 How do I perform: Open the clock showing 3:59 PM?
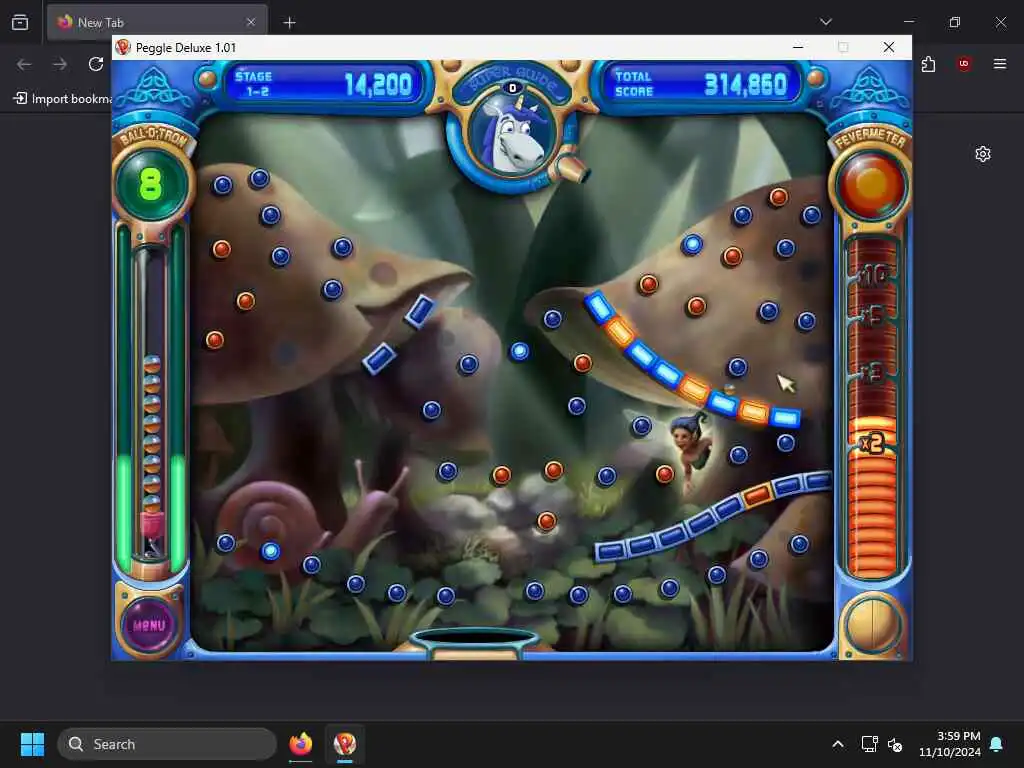point(949,744)
